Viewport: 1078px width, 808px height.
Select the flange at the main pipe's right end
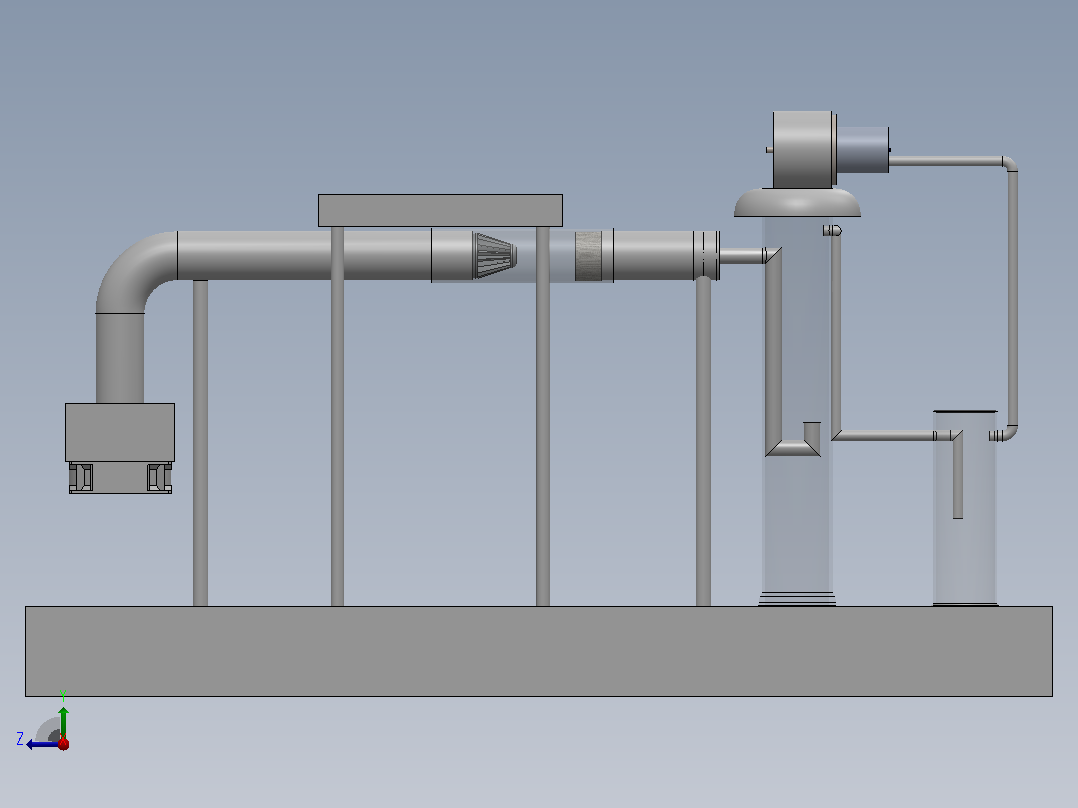pos(707,256)
